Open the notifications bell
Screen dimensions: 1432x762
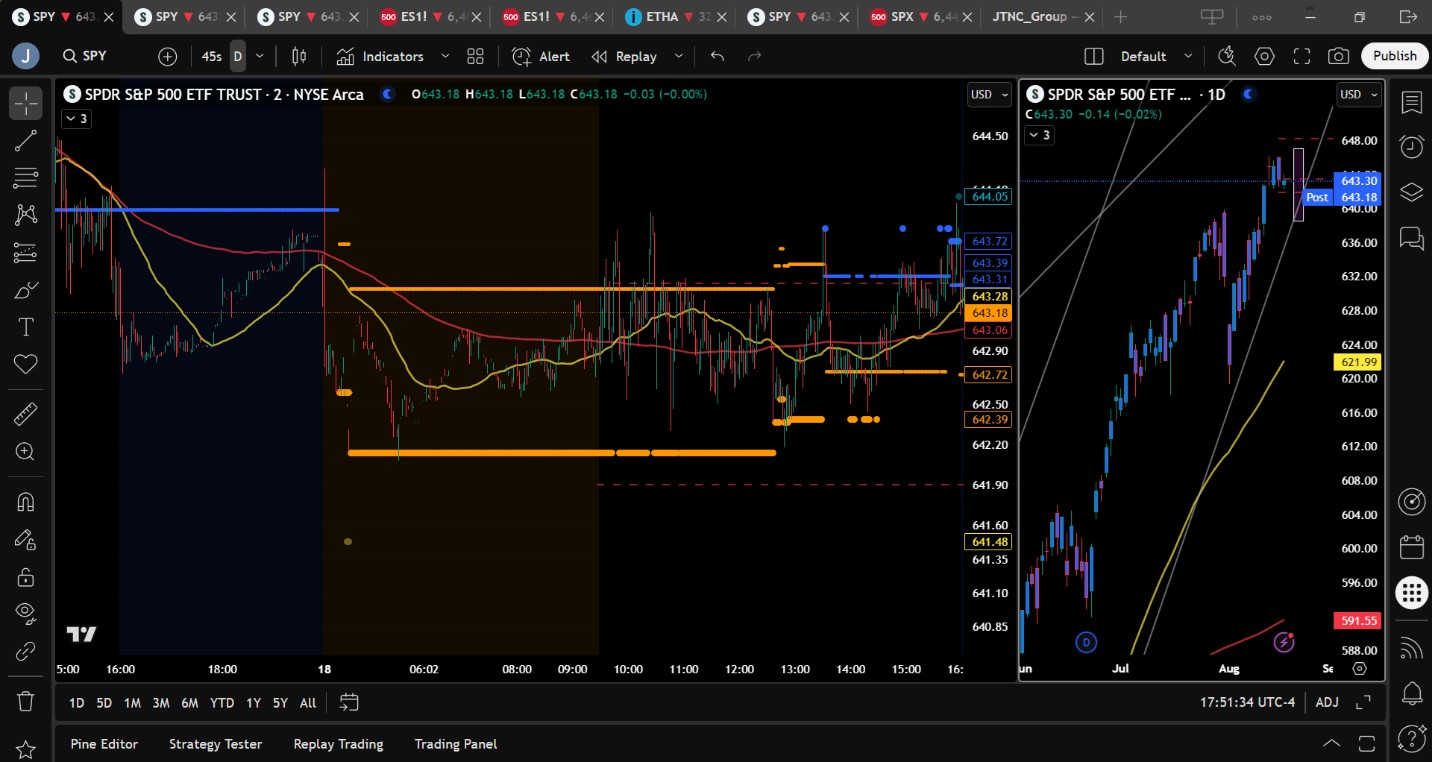click(x=1411, y=692)
